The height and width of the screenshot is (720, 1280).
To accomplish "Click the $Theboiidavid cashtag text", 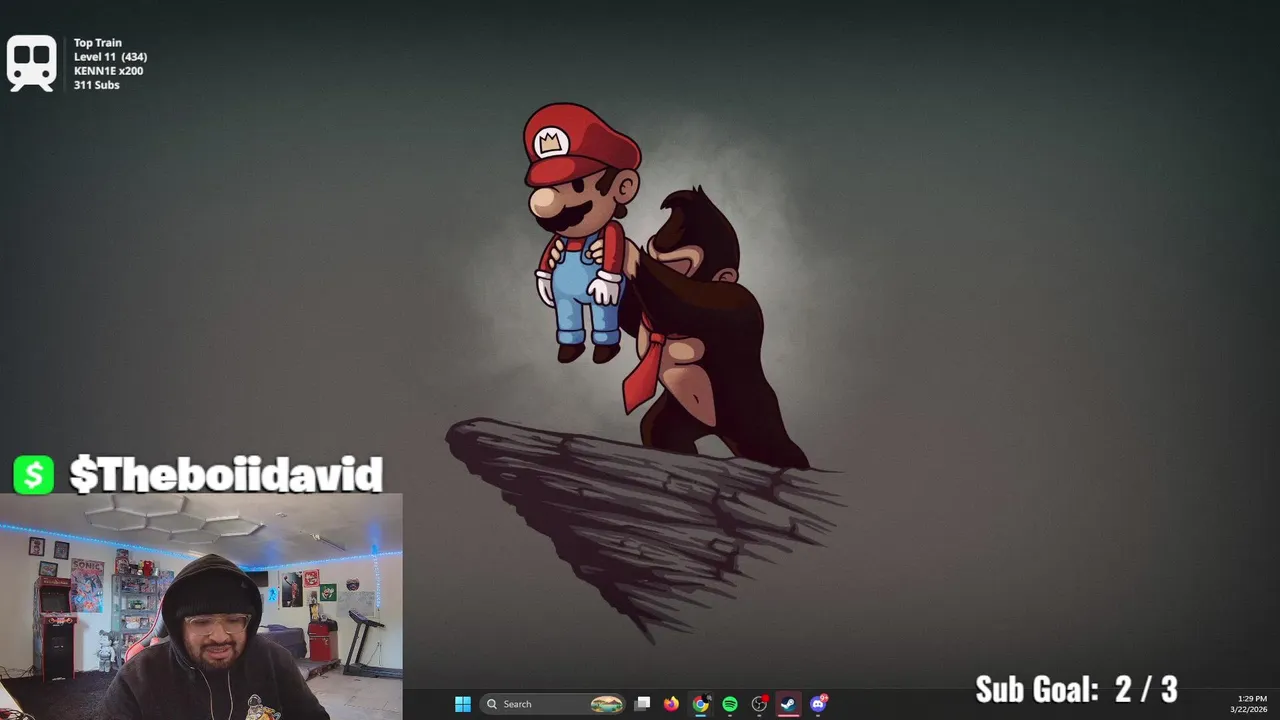I will 226,475.
